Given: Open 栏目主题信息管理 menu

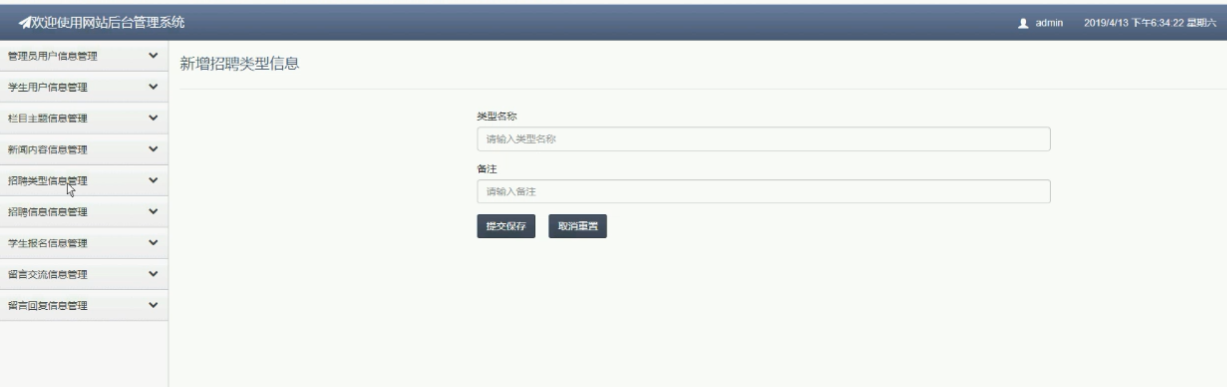Looking at the screenshot, I should coord(83,118).
